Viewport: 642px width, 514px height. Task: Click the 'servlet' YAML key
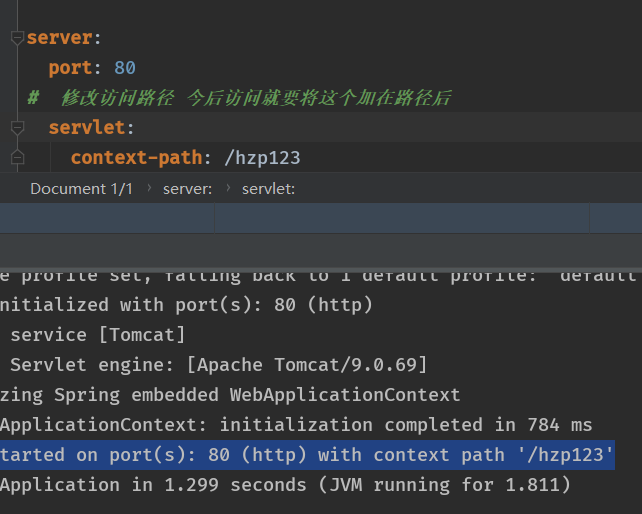pyautogui.click(x=86, y=128)
